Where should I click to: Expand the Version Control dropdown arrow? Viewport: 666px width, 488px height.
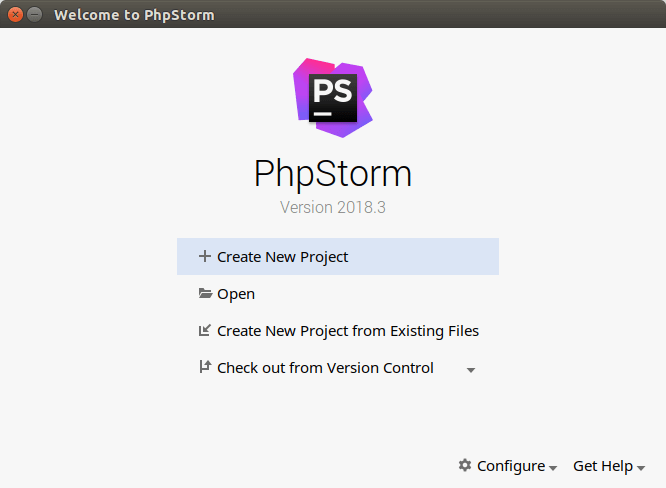coord(471,370)
